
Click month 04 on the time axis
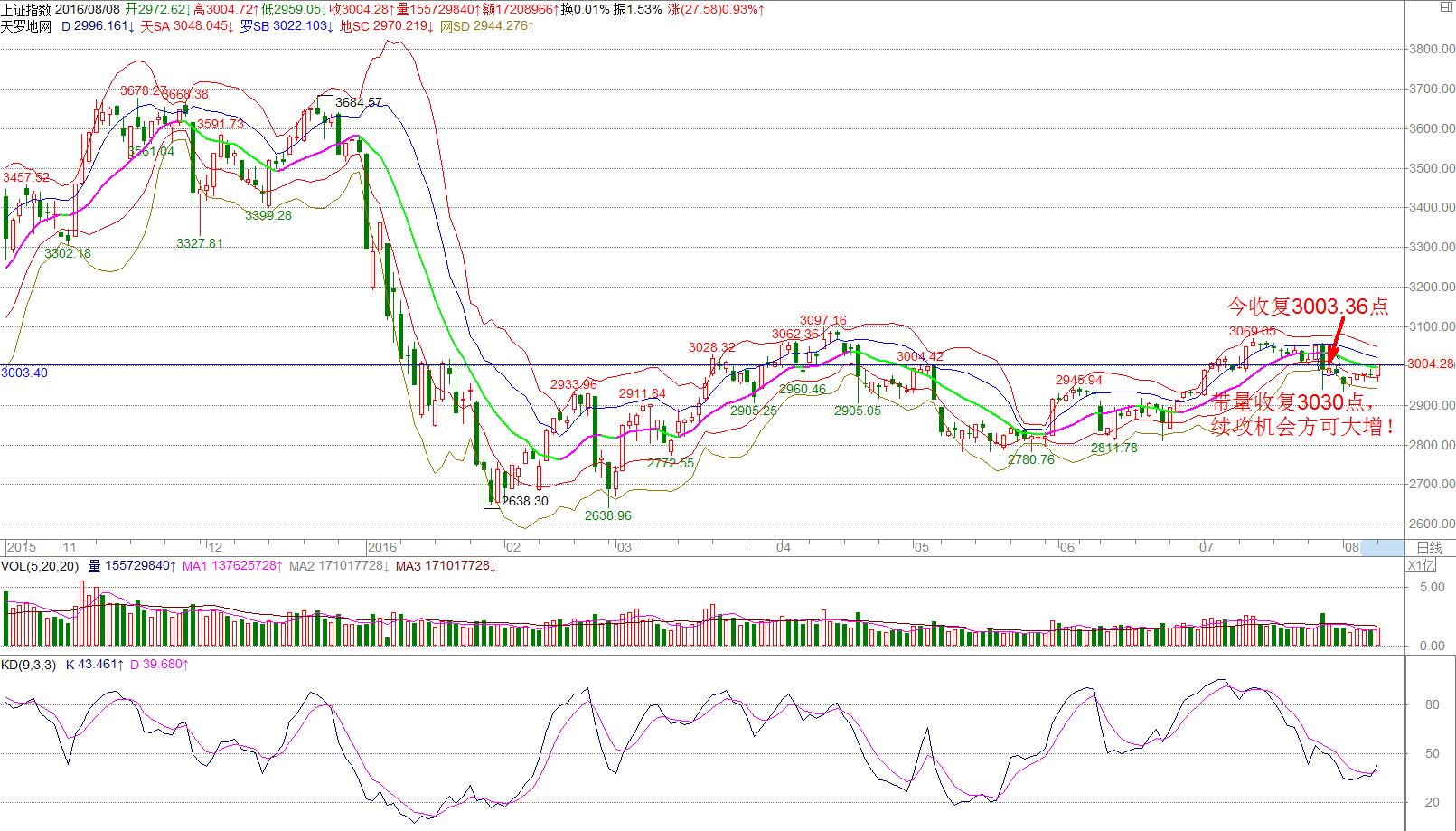coord(783,547)
